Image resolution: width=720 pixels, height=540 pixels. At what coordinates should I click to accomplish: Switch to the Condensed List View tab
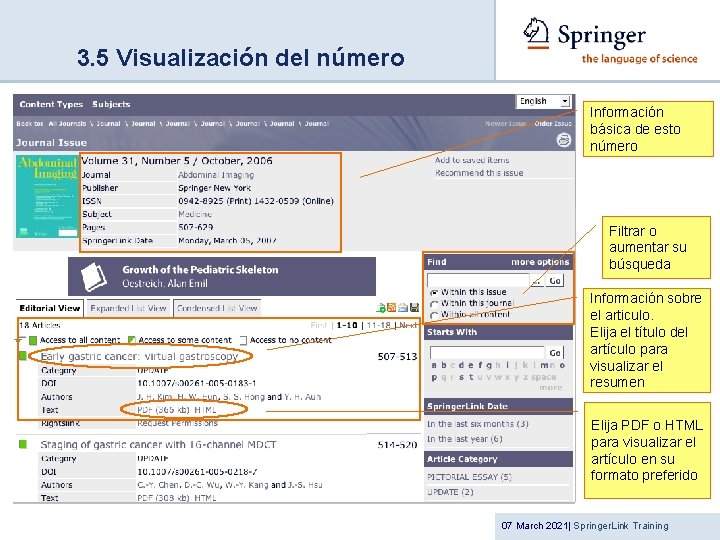pyautogui.click(x=217, y=308)
